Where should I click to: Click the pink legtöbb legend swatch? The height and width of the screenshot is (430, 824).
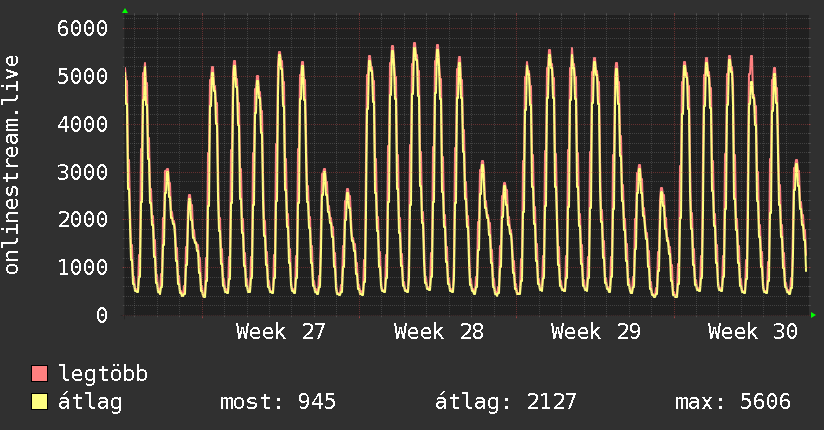[39, 374]
